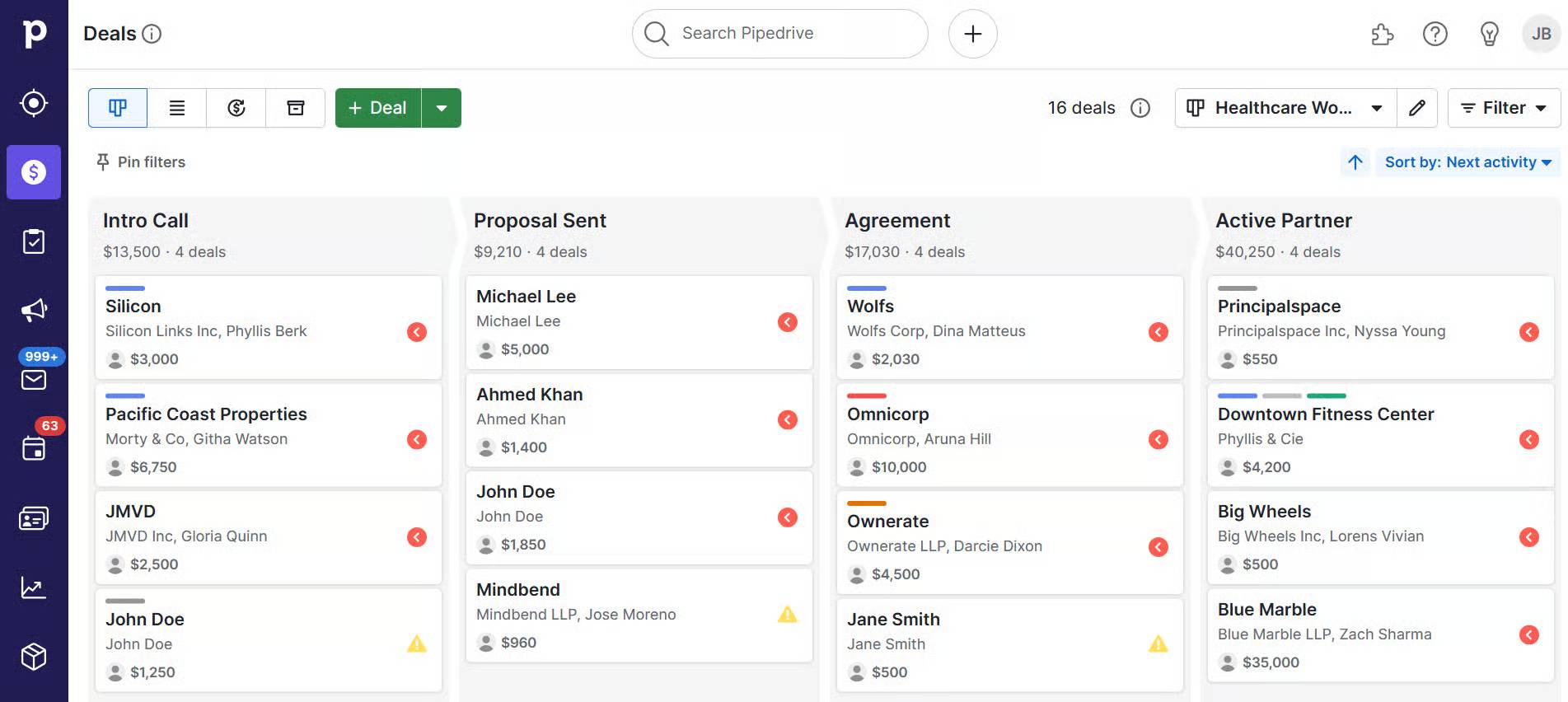This screenshot has width=1568, height=702.
Task: Click Mindbend LLP, Jose Moreno text
Action: point(576,614)
